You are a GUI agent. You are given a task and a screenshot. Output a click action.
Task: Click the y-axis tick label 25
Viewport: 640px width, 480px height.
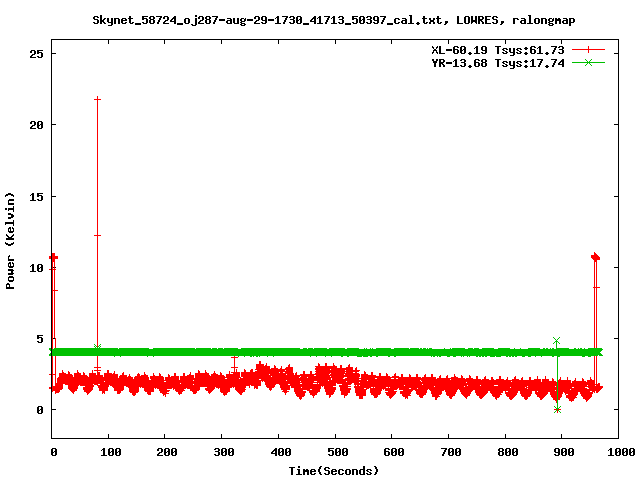point(37,53)
